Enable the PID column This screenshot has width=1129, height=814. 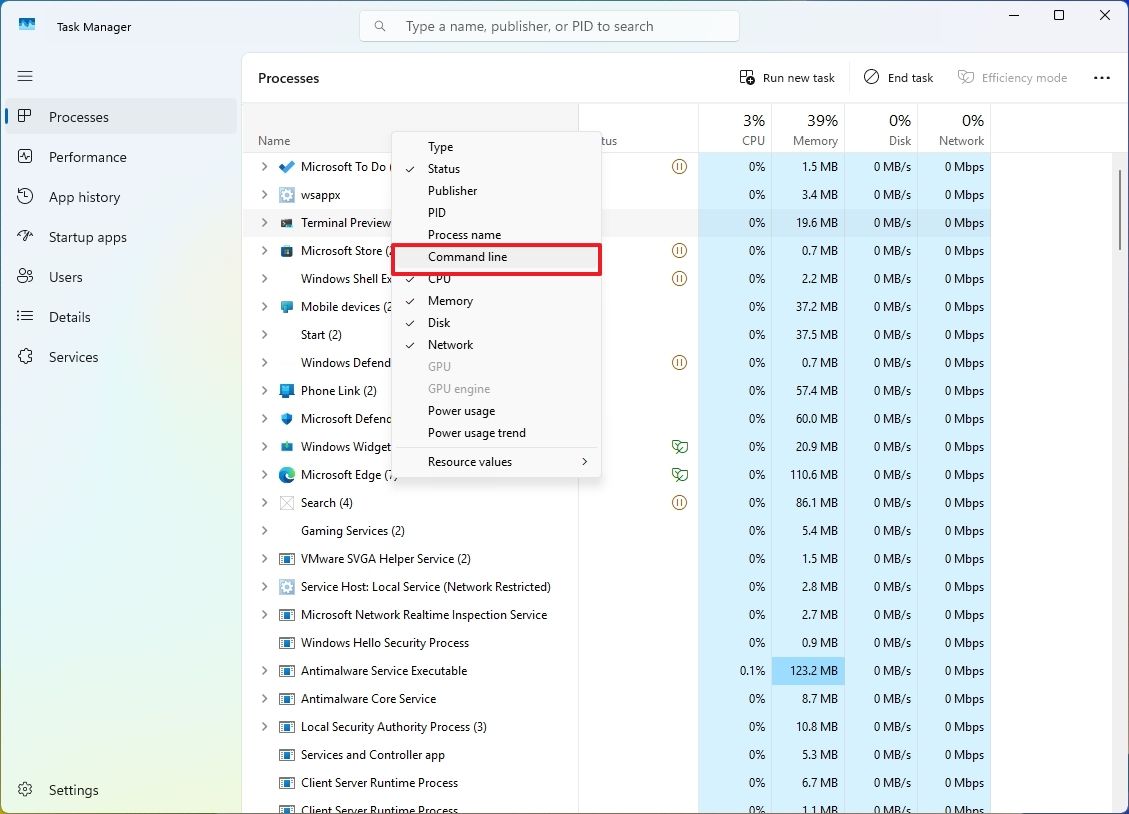437,212
